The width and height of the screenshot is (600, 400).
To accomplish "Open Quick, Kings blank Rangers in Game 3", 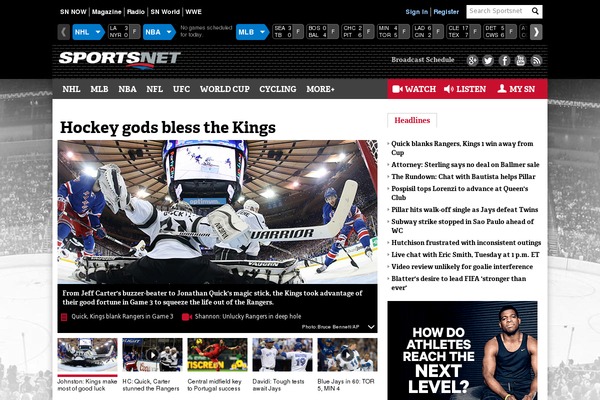I will [x=122, y=317].
